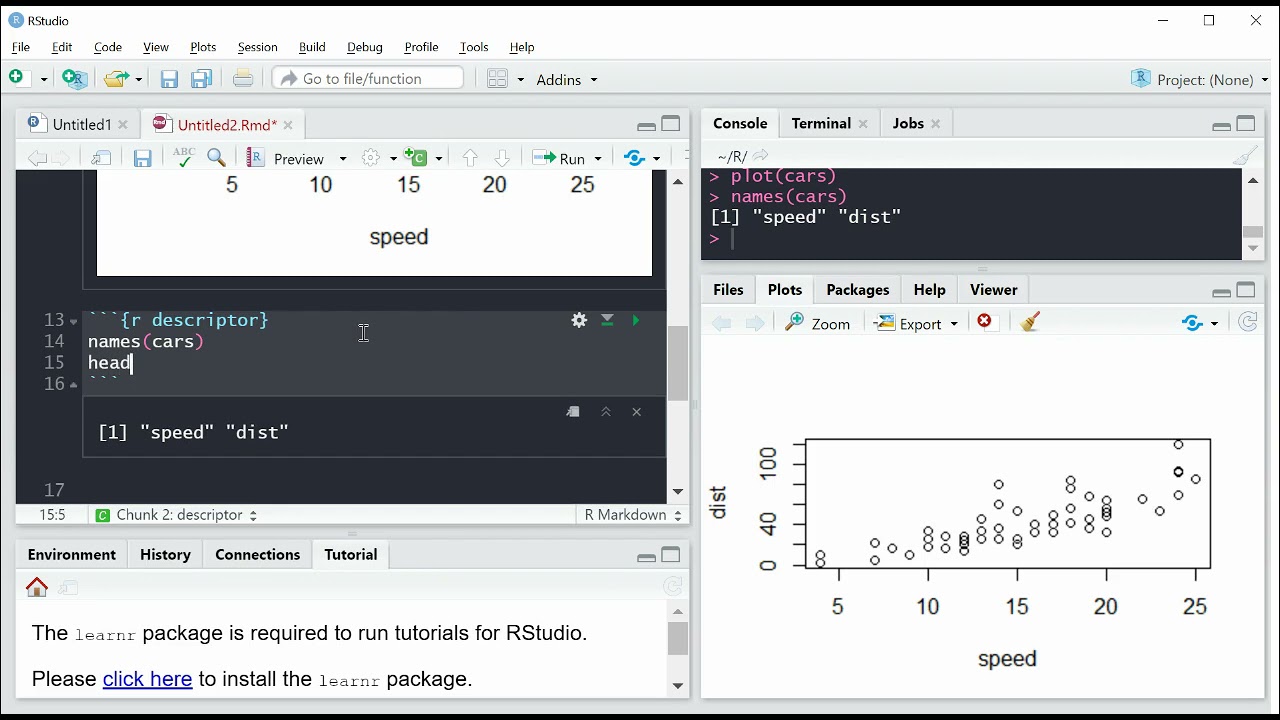Go to next chunk arrow
The height and width of the screenshot is (720, 1280).
(502, 158)
